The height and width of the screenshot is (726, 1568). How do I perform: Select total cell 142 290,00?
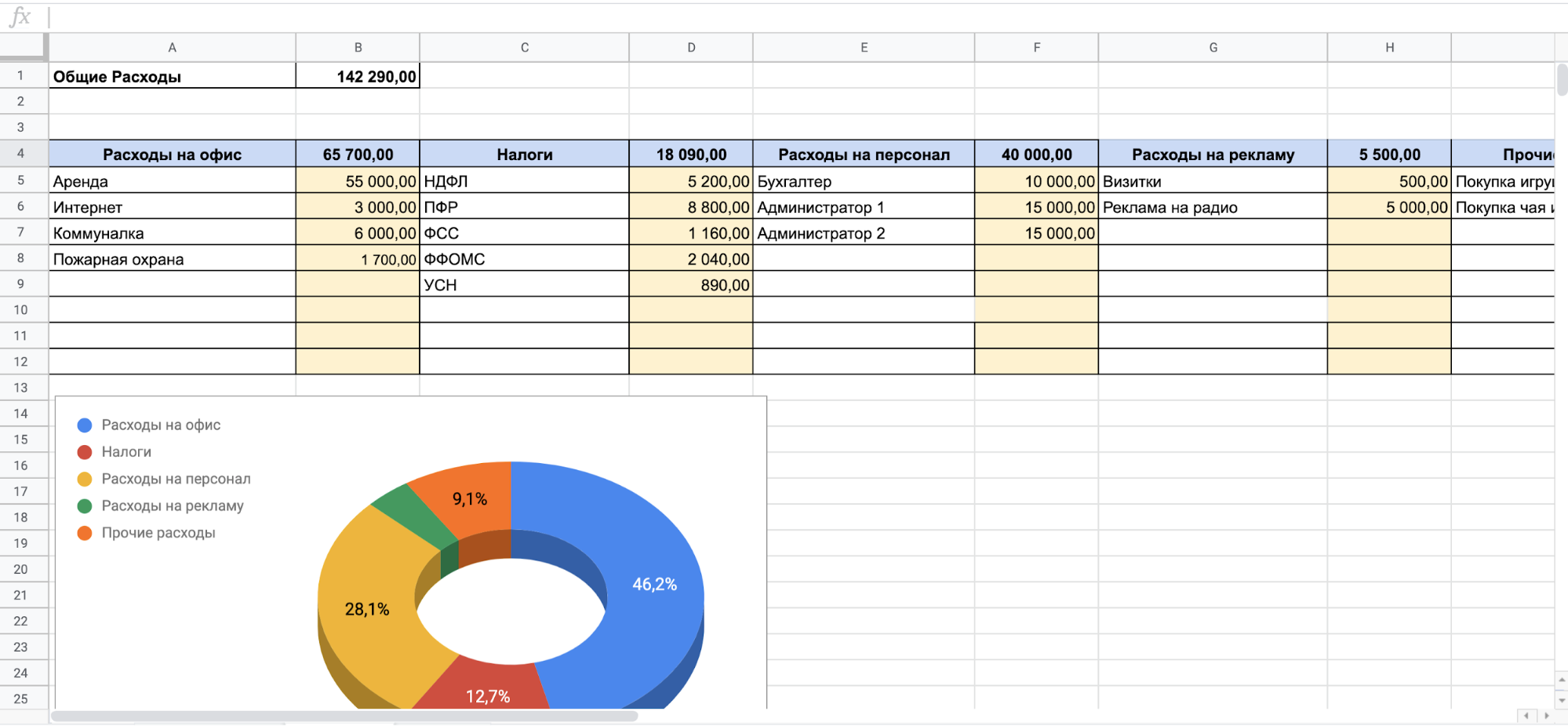(358, 76)
